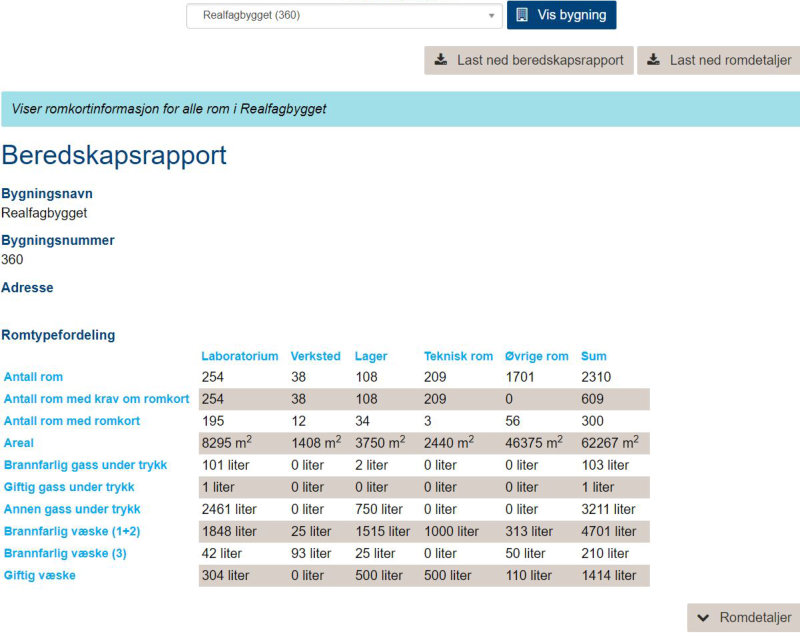Click the 304 liter Giftig væske value

click(226, 575)
